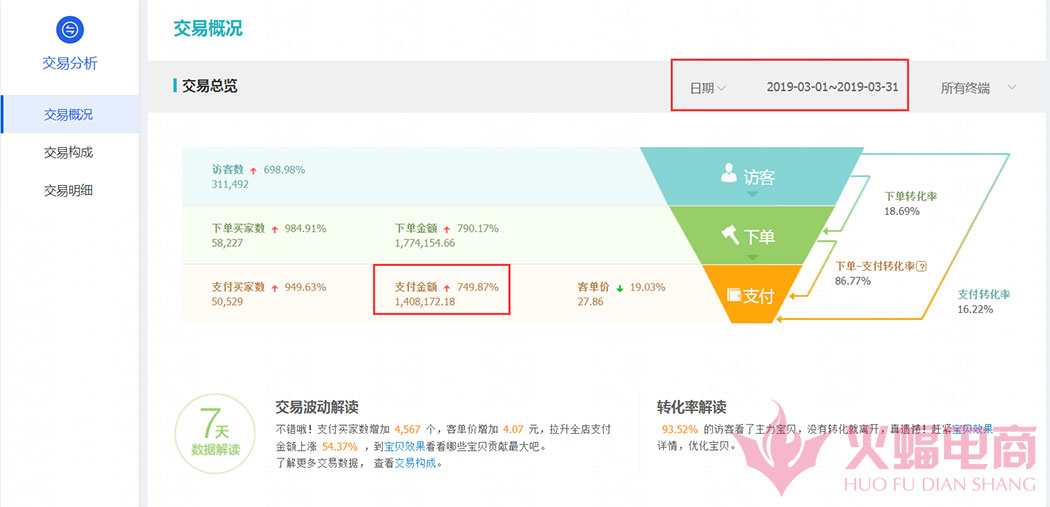Click the 支付 funnel segment

pyautogui.click(x=751, y=295)
